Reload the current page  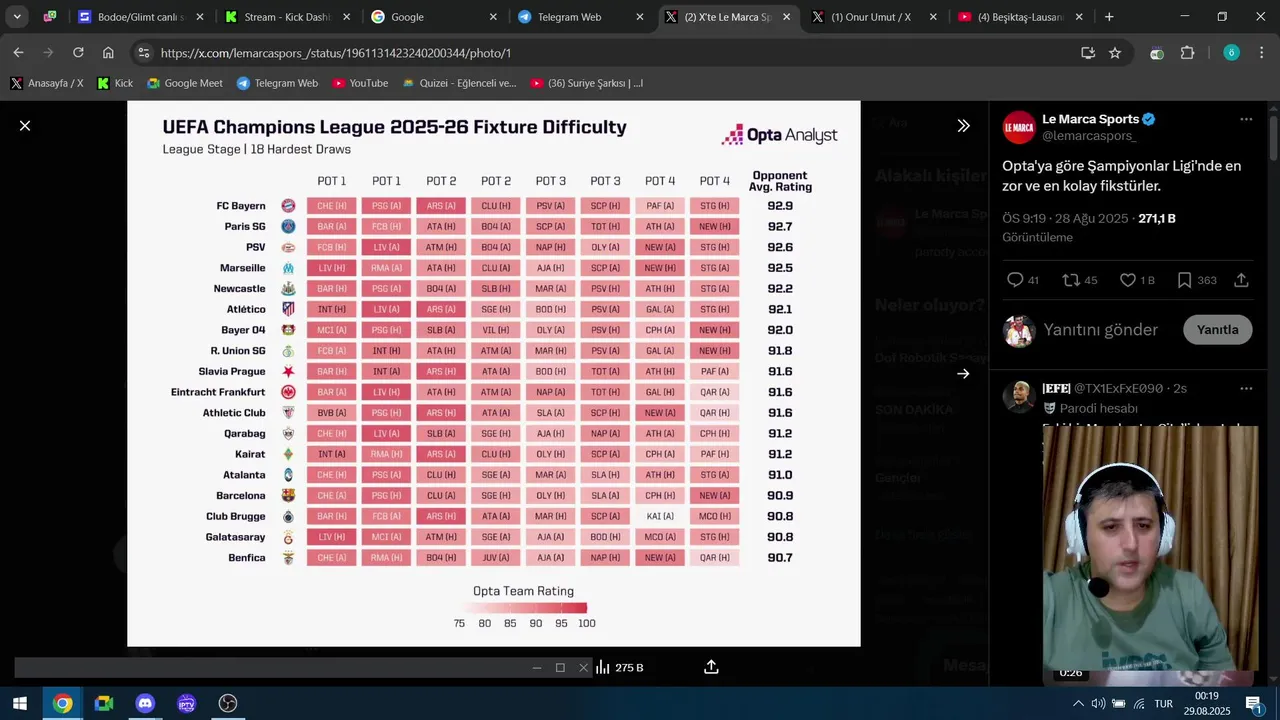(x=78, y=52)
